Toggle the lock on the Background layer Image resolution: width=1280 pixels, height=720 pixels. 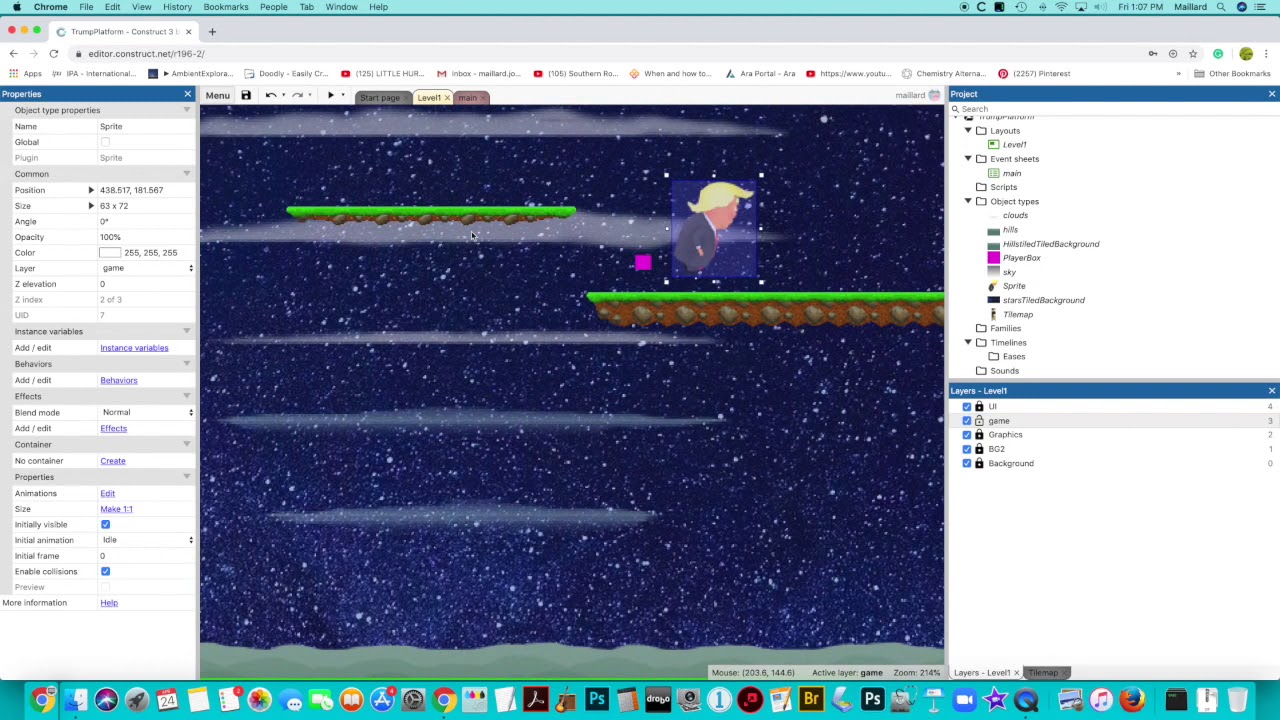point(979,463)
